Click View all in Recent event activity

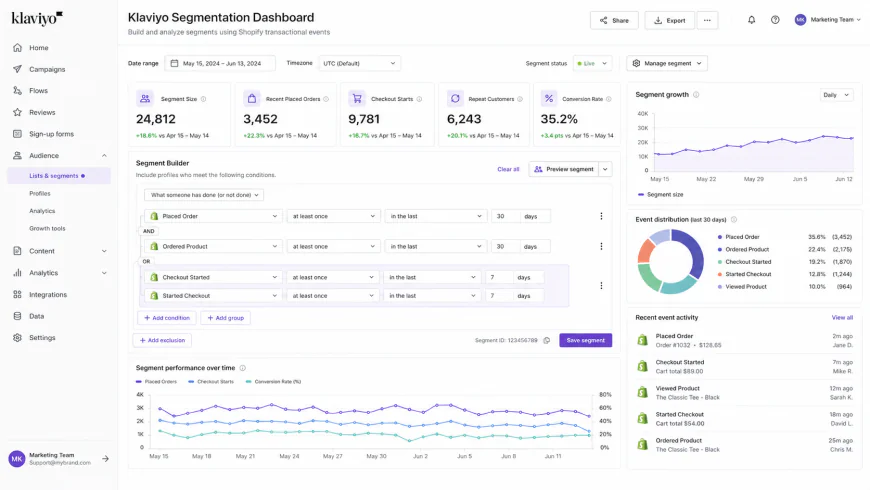point(842,317)
